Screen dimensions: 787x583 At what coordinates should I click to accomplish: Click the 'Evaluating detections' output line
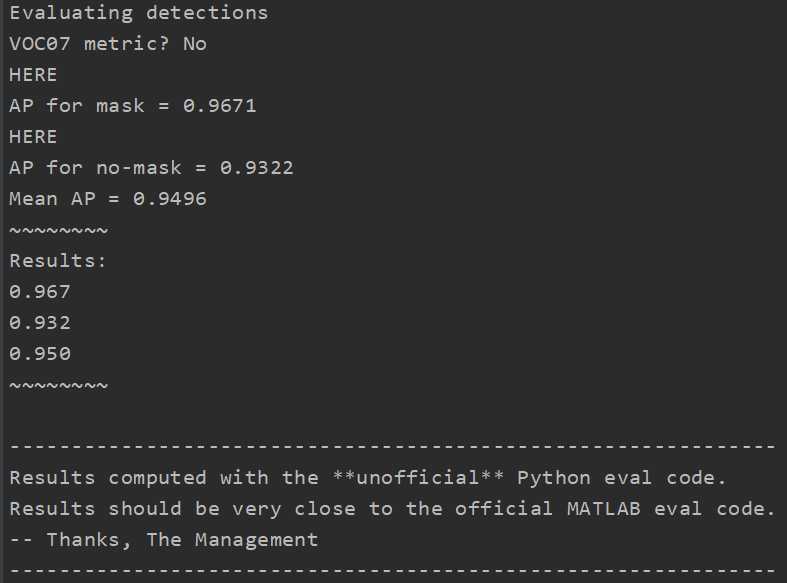click(x=138, y=13)
